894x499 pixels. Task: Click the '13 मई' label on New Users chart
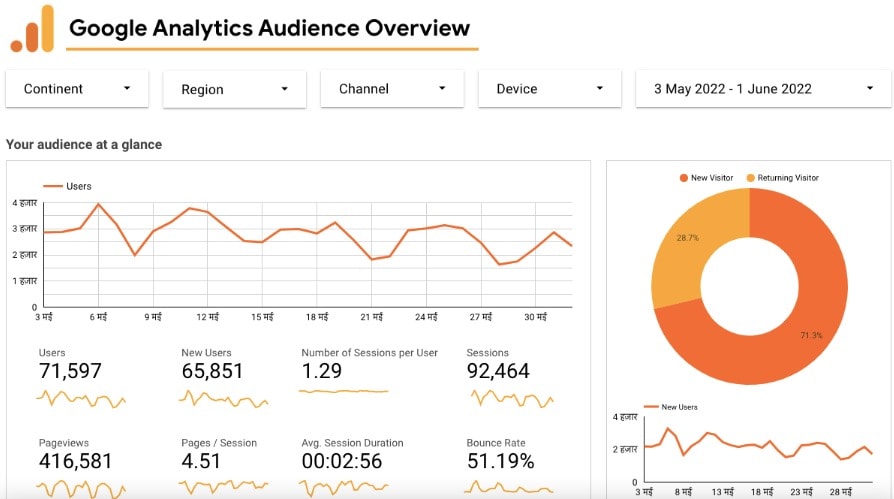click(x=722, y=491)
